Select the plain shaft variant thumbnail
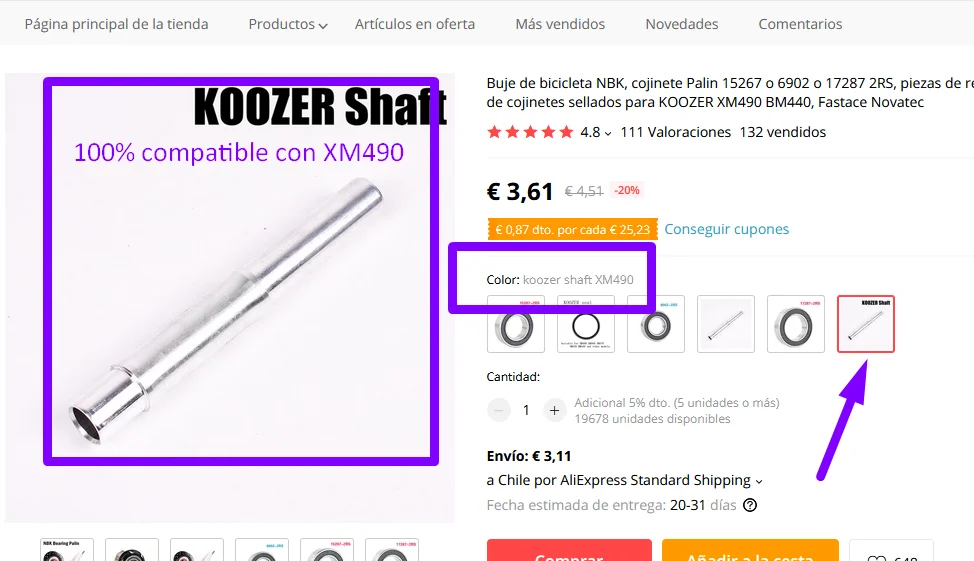The height and width of the screenshot is (561, 974). (x=726, y=324)
